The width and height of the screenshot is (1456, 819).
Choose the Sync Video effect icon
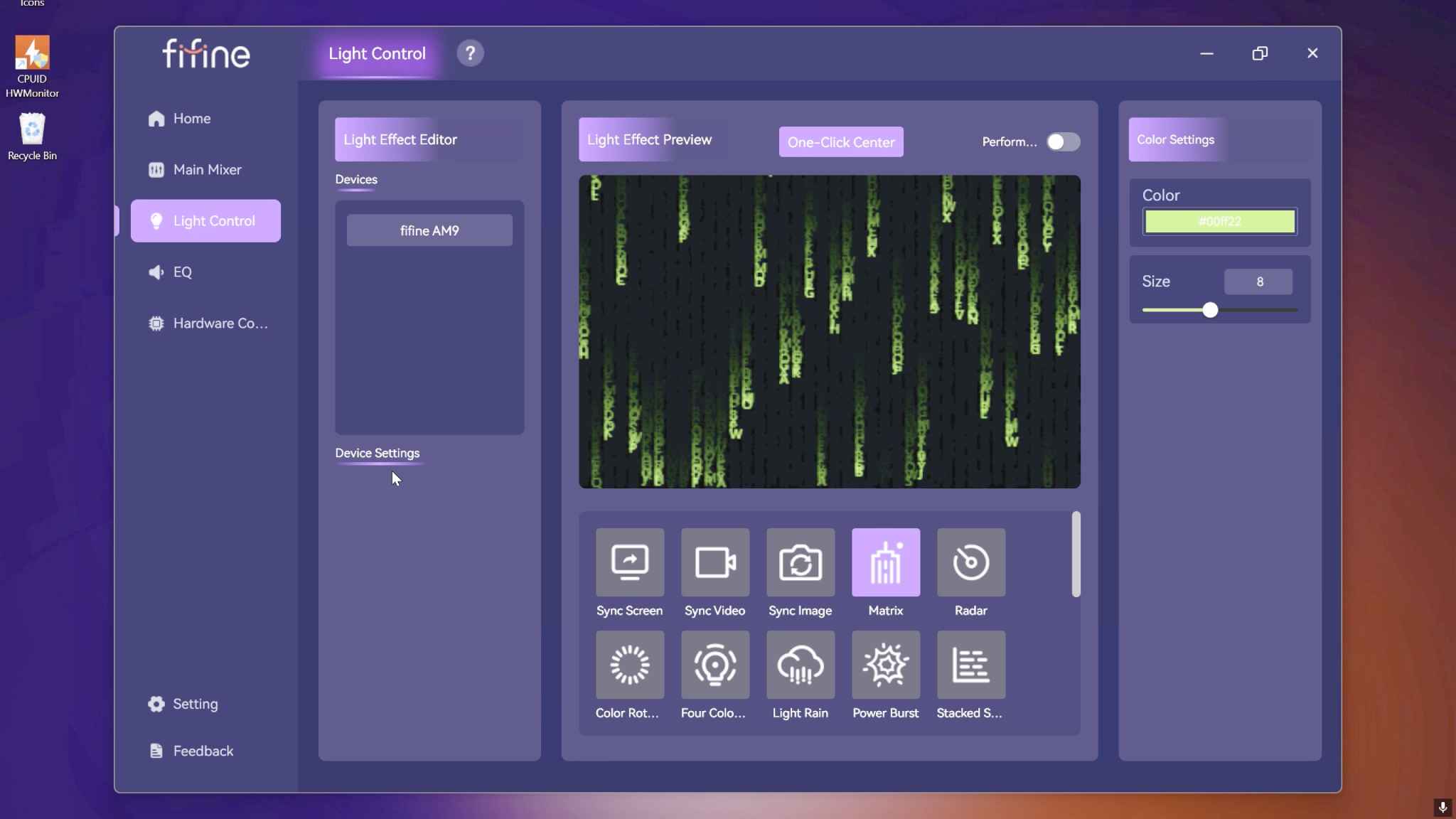click(x=715, y=562)
